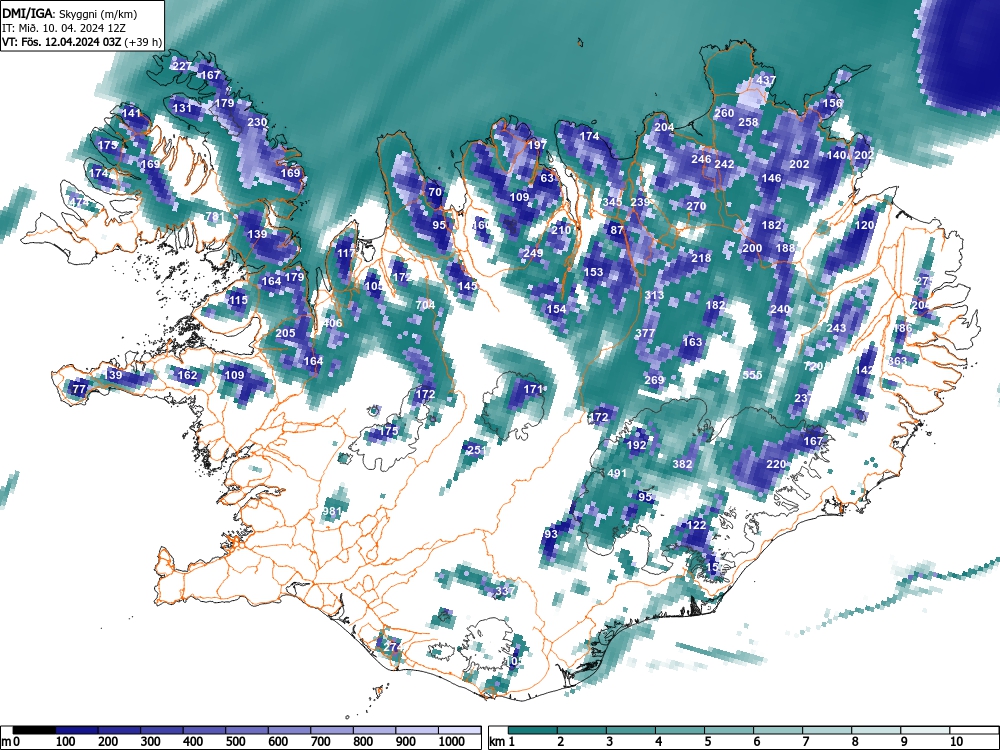Click visibility value 93

(551, 534)
